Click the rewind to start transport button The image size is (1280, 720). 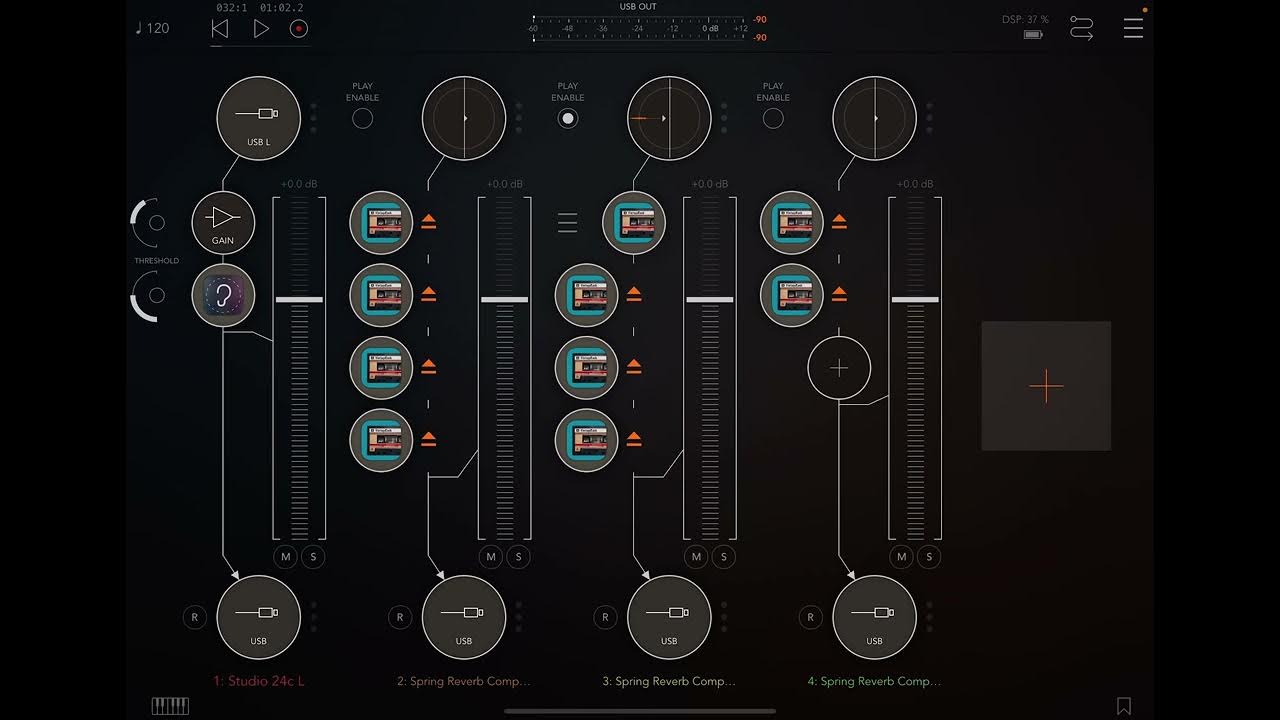220,29
